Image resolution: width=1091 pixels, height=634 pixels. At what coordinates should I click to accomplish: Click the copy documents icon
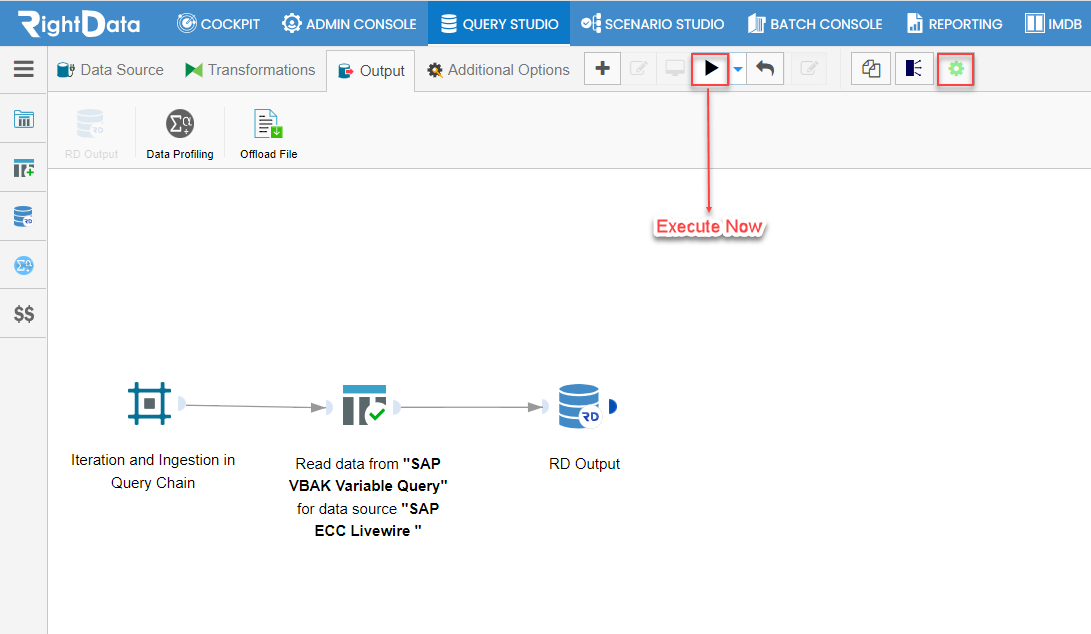(x=871, y=69)
